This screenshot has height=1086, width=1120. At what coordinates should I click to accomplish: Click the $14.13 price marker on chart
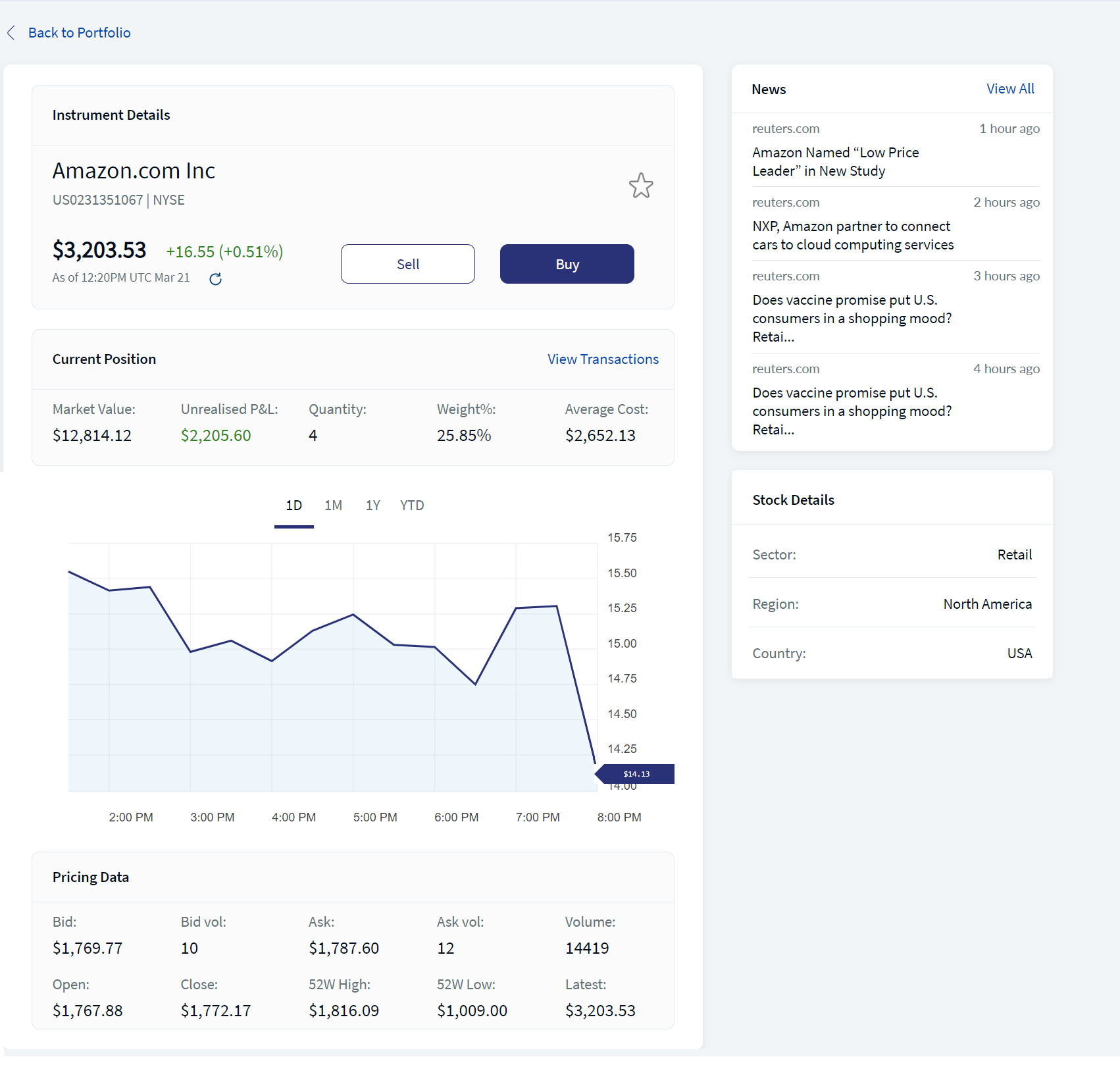[x=636, y=774]
